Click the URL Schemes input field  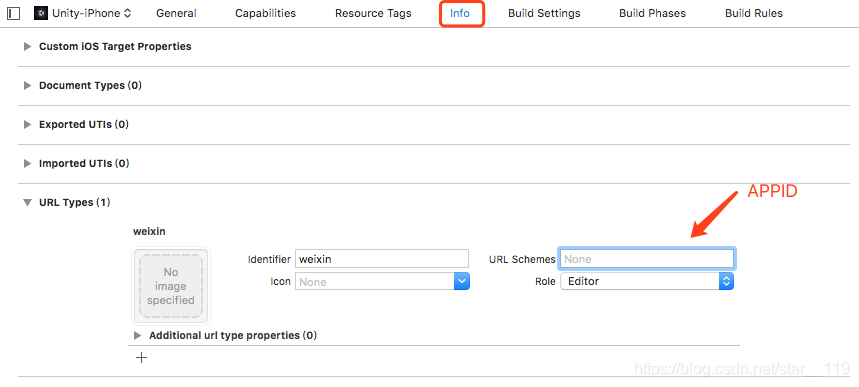(647, 259)
